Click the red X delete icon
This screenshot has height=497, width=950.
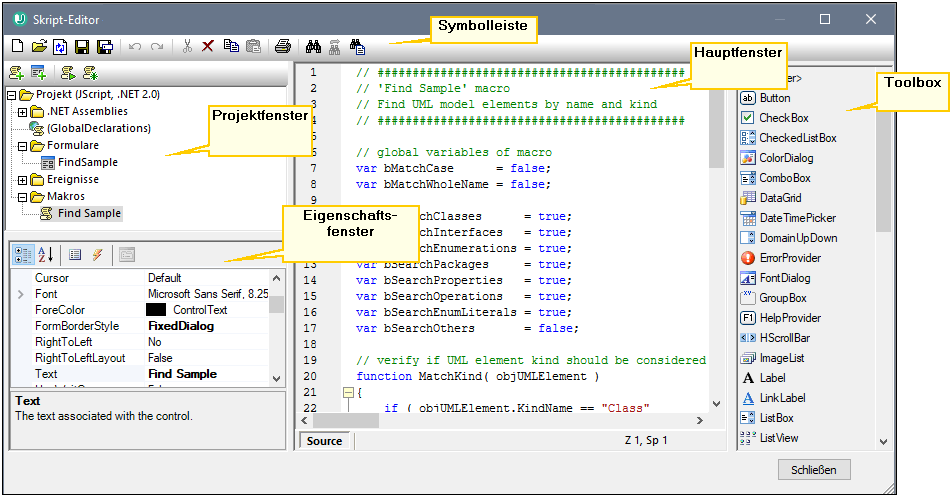click(208, 46)
